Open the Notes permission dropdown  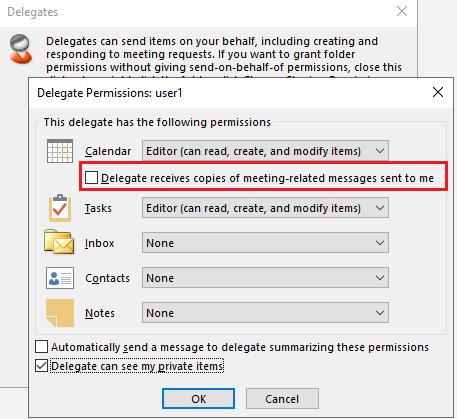click(265, 313)
